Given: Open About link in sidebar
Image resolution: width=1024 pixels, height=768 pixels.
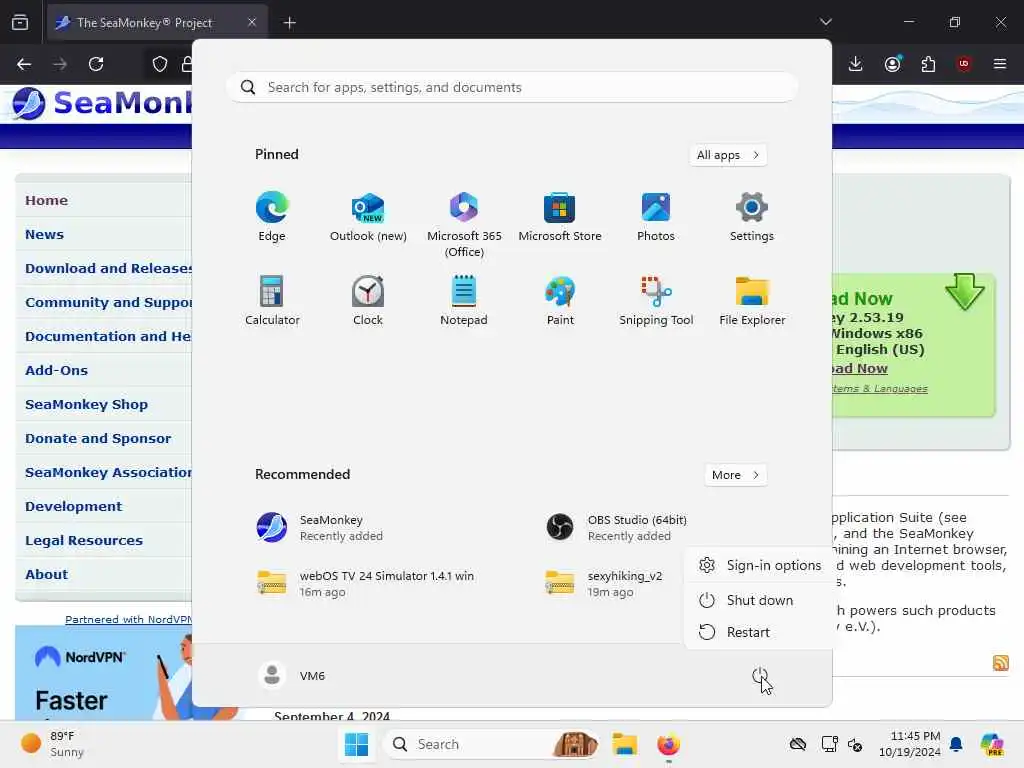Looking at the screenshot, I should click(x=46, y=574).
